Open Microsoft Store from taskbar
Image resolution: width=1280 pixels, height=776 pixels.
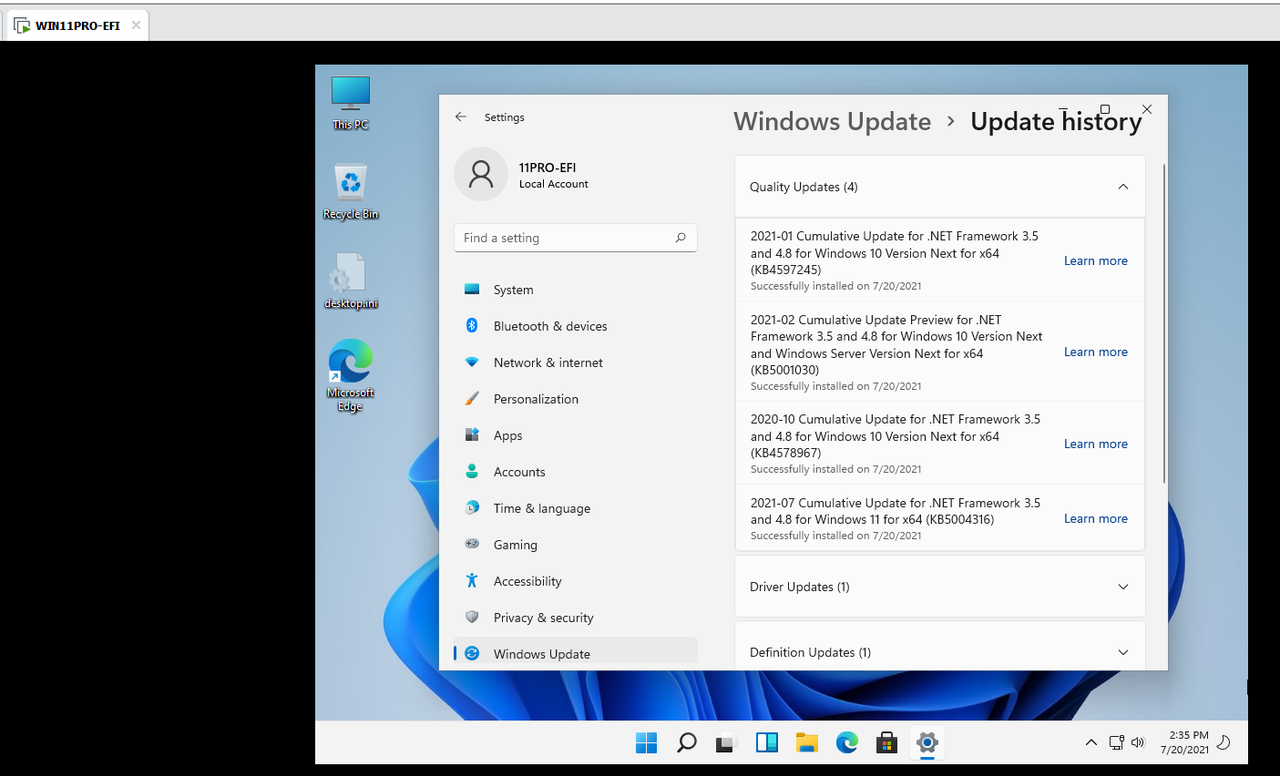887,743
